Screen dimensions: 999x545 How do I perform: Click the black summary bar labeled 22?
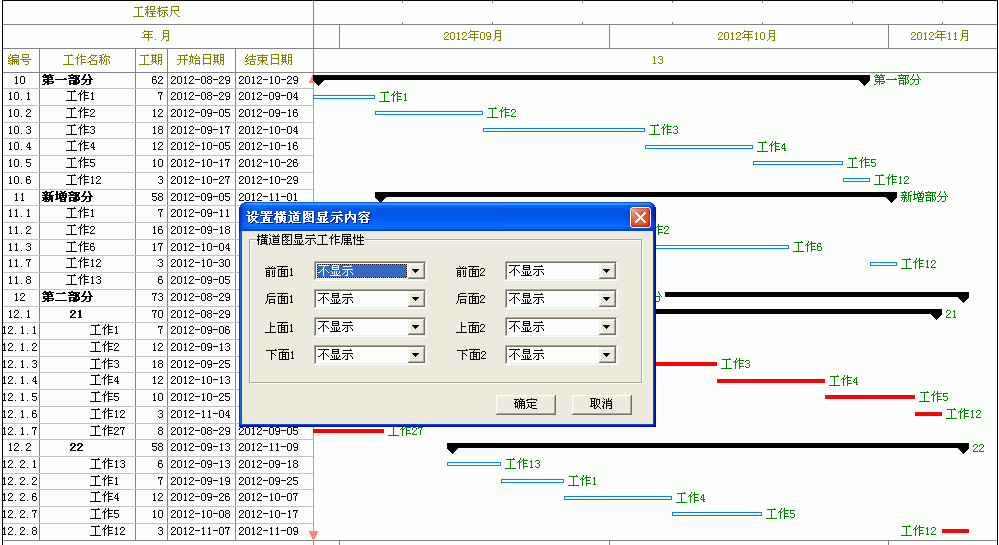click(708, 446)
